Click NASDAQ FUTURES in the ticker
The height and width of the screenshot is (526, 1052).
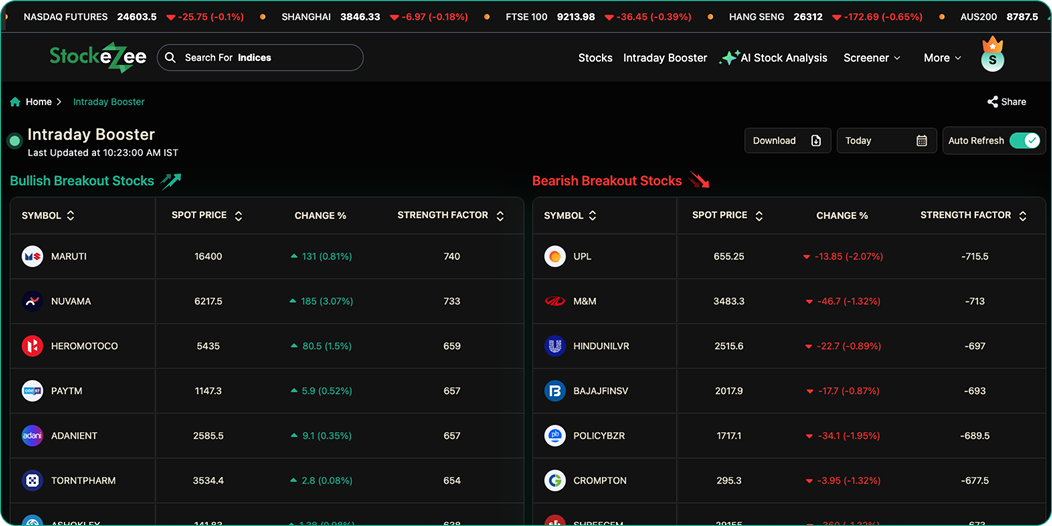(x=66, y=17)
